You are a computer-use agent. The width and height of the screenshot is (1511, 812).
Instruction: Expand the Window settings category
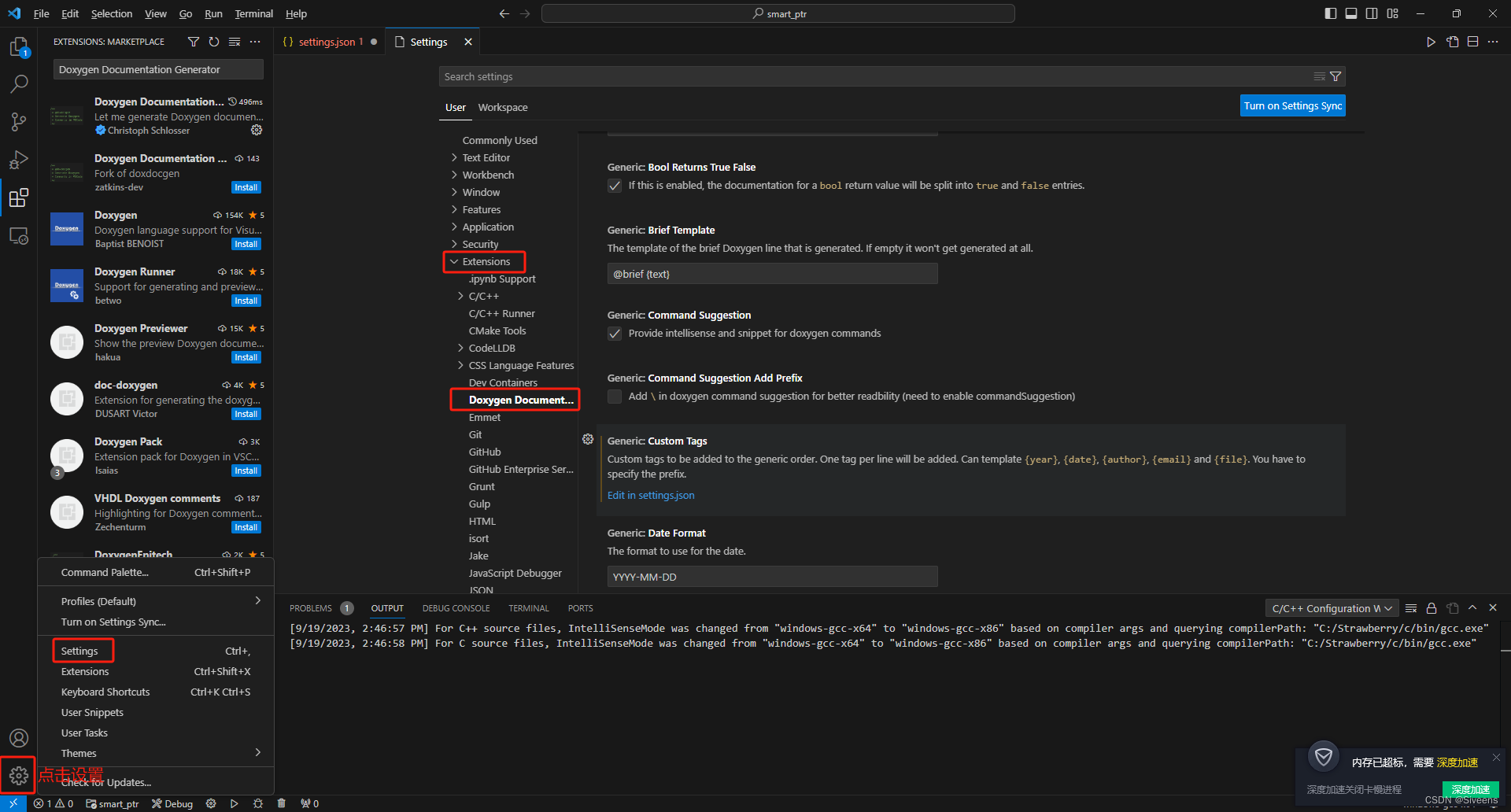(x=454, y=192)
